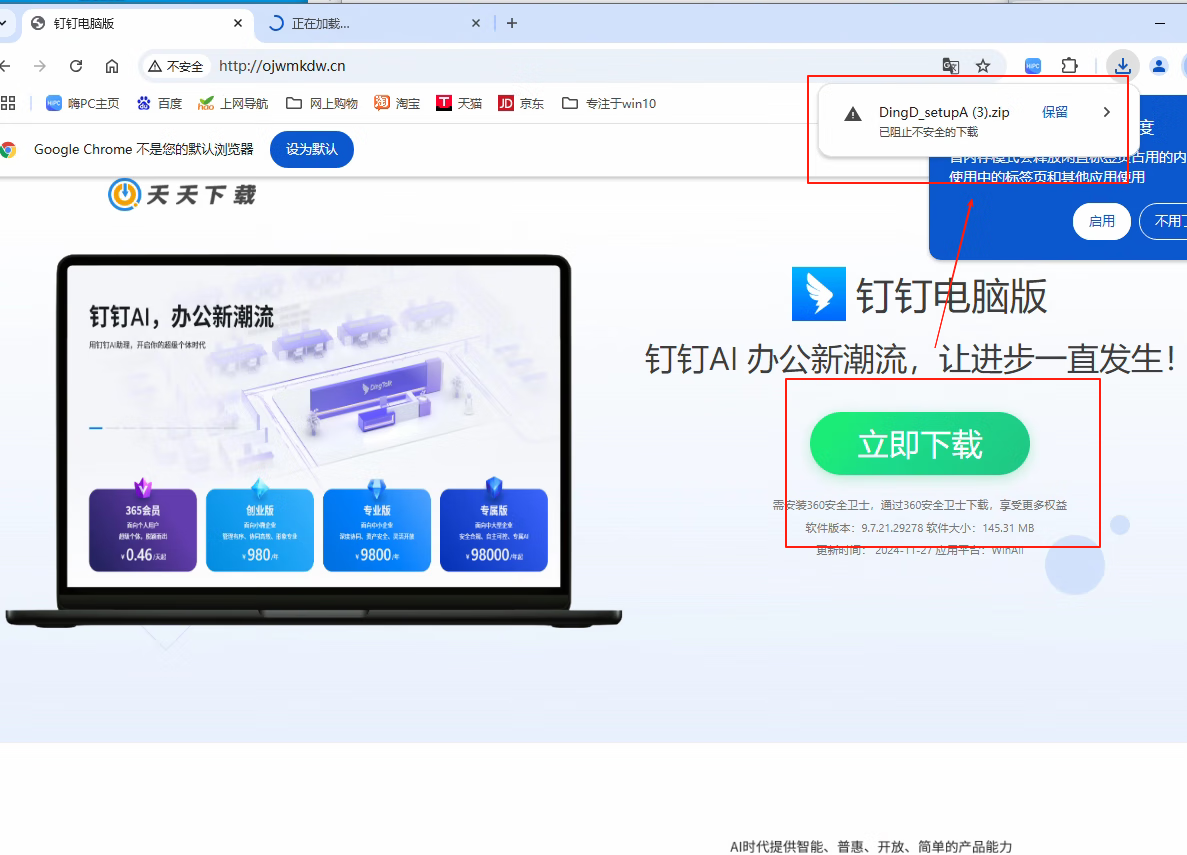Open the 嗨PC主页 bookmark
This screenshot has height=855, width=1187.
83,103
